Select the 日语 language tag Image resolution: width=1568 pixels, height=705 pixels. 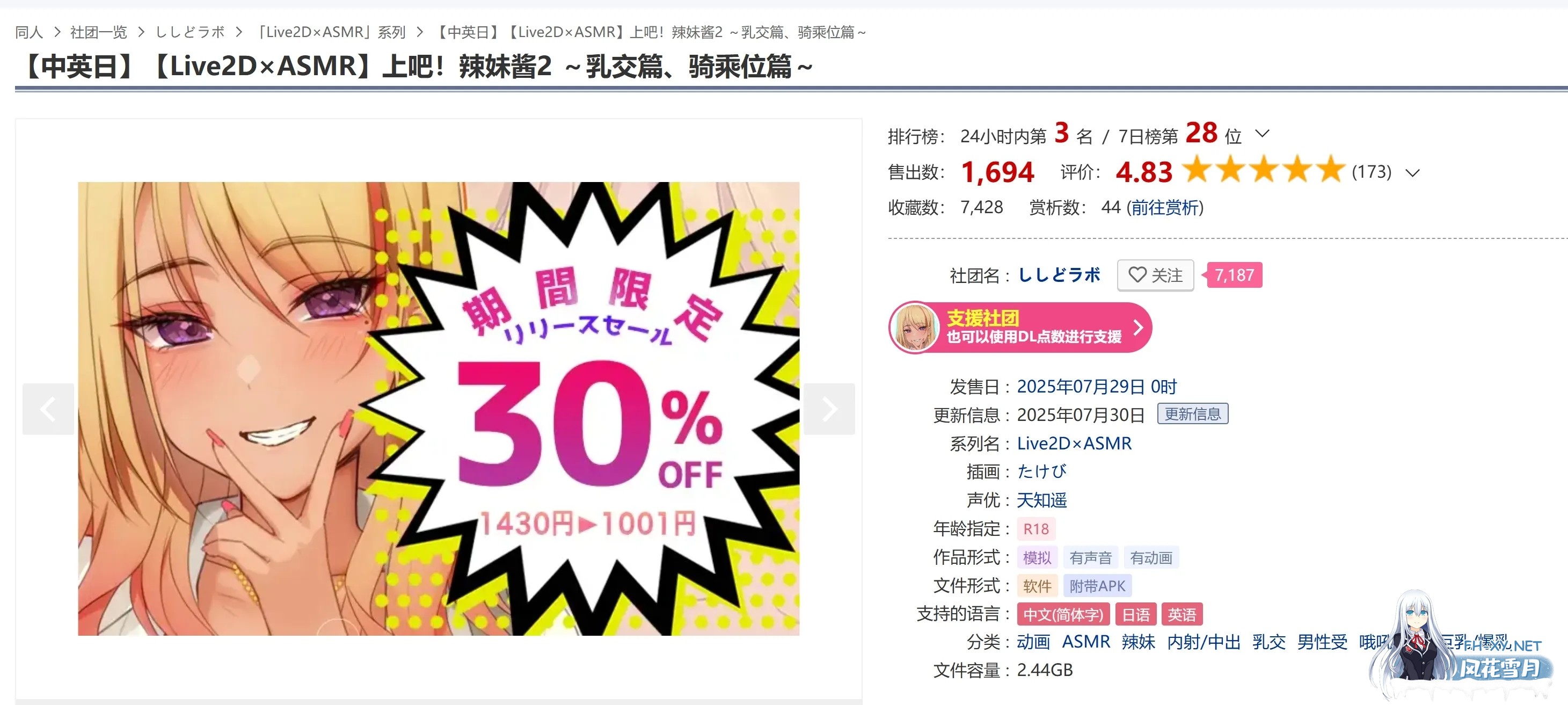pos(1136,614)
